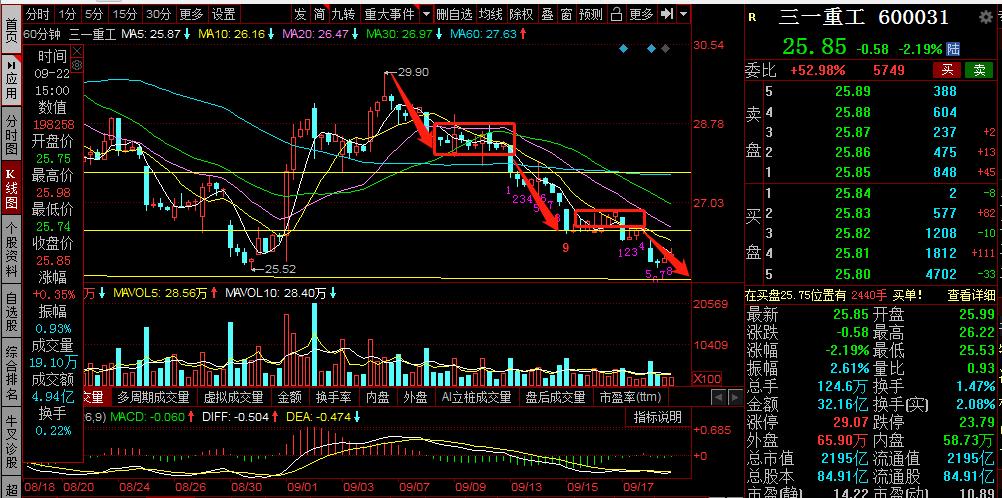Image resolution: width=1002 pixels, height=498 pixels.
Task: Open the 更多 periods menu after 30分
Action: (191, 13)
